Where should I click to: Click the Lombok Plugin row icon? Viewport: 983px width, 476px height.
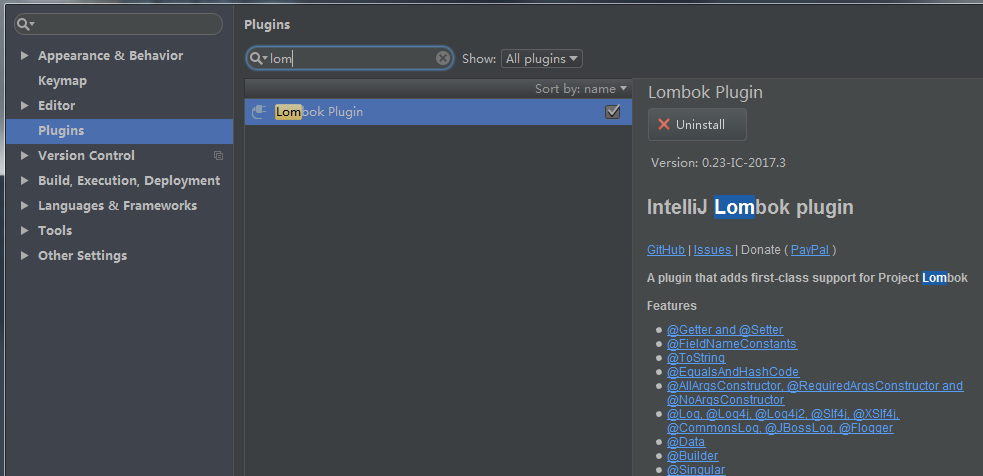[x=259, y=112]
